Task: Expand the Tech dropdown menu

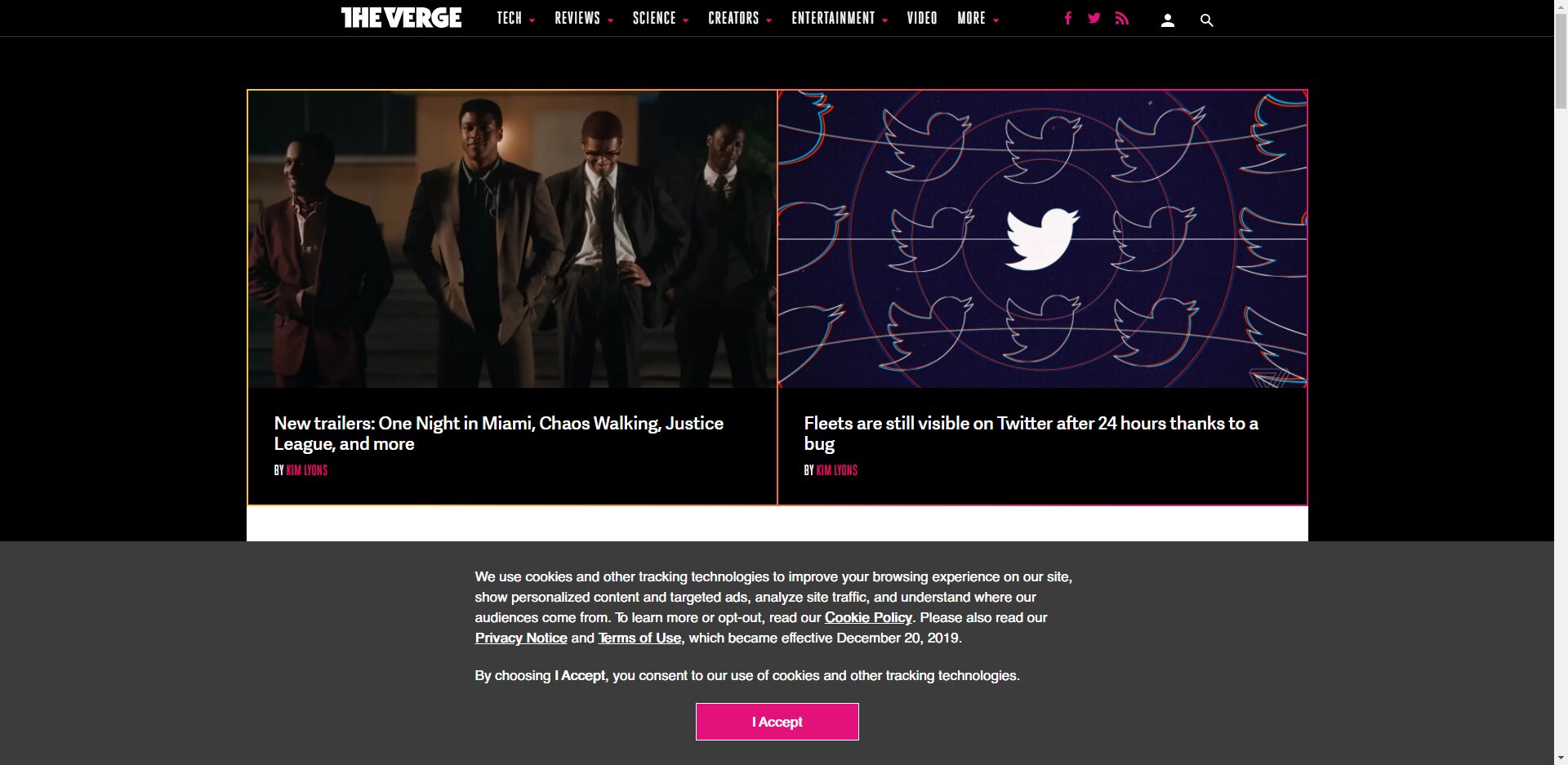Action: 515,18
